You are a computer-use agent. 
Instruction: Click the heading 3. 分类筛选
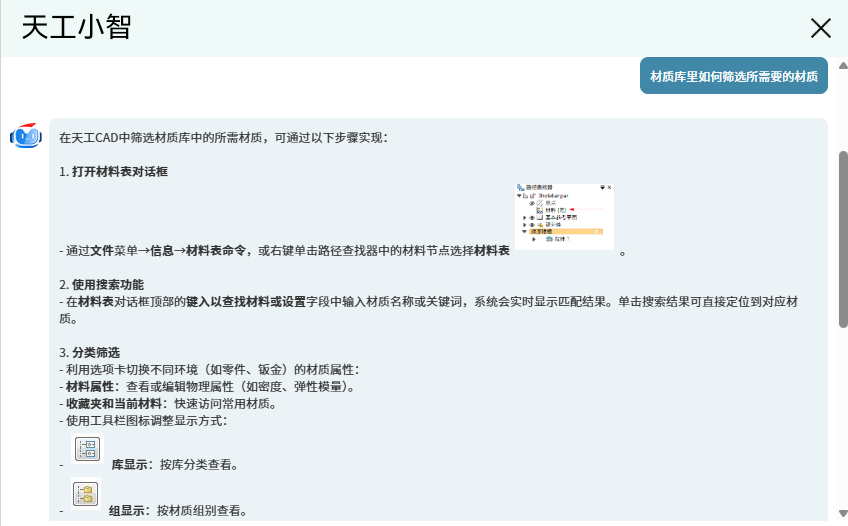[x=90, y=353]
